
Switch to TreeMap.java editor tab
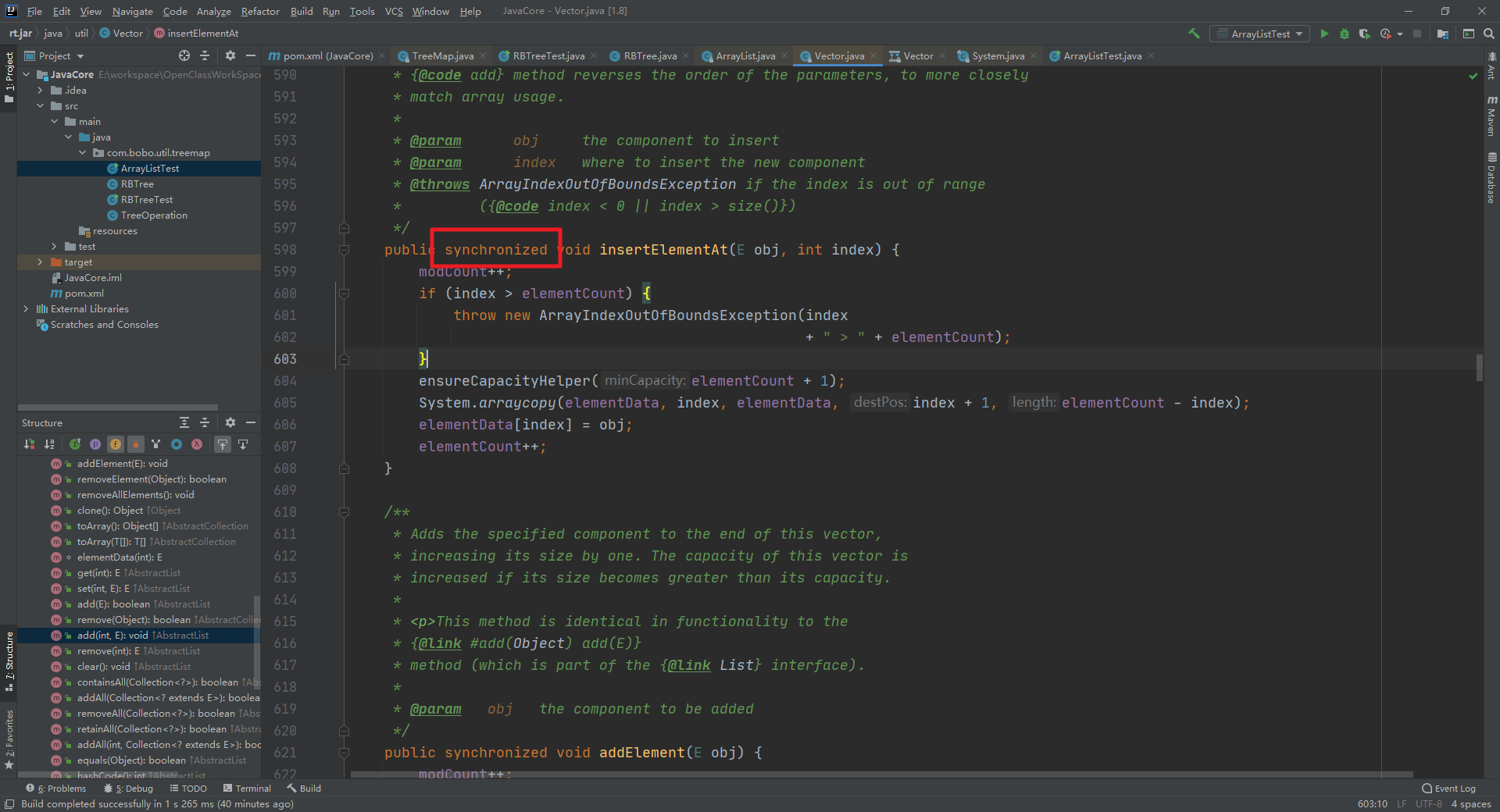click(442, 55)
